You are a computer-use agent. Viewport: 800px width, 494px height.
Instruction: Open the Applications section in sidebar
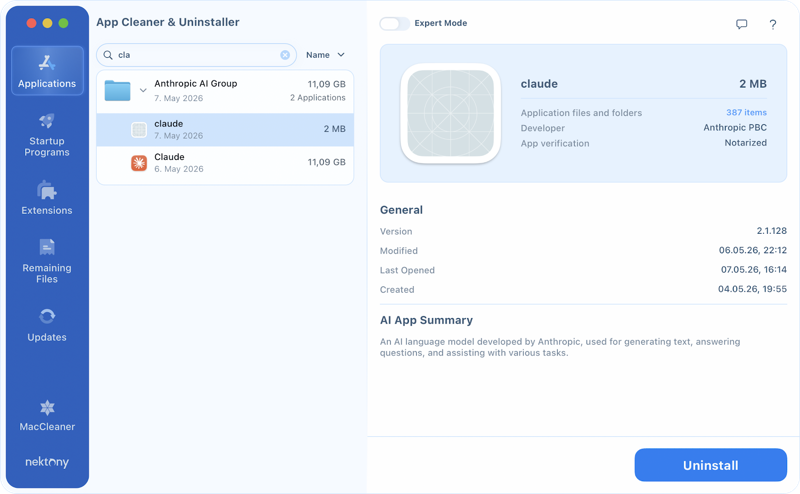(47, 70)
